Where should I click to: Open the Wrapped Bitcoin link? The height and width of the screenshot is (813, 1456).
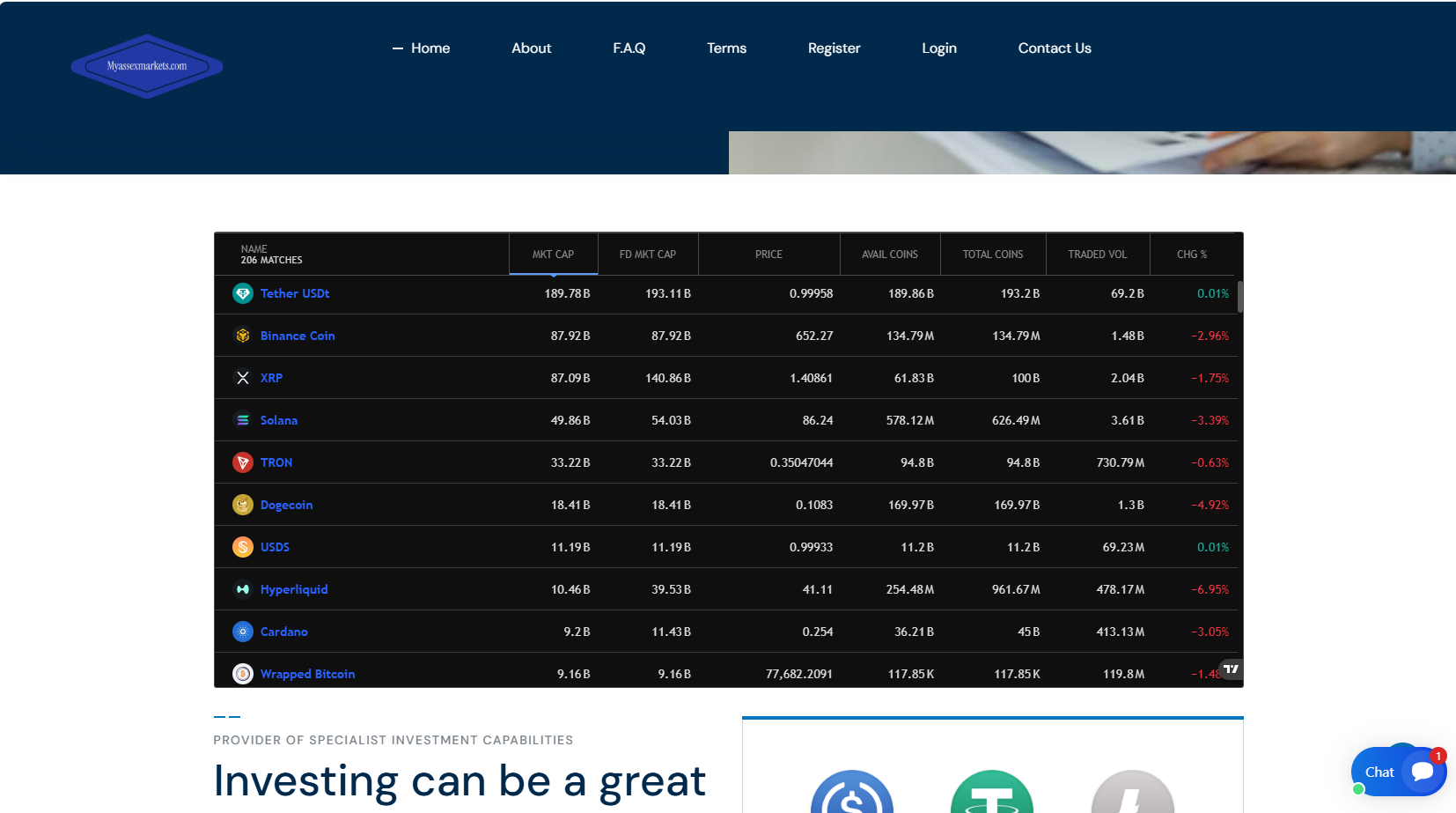pos(308,674)
